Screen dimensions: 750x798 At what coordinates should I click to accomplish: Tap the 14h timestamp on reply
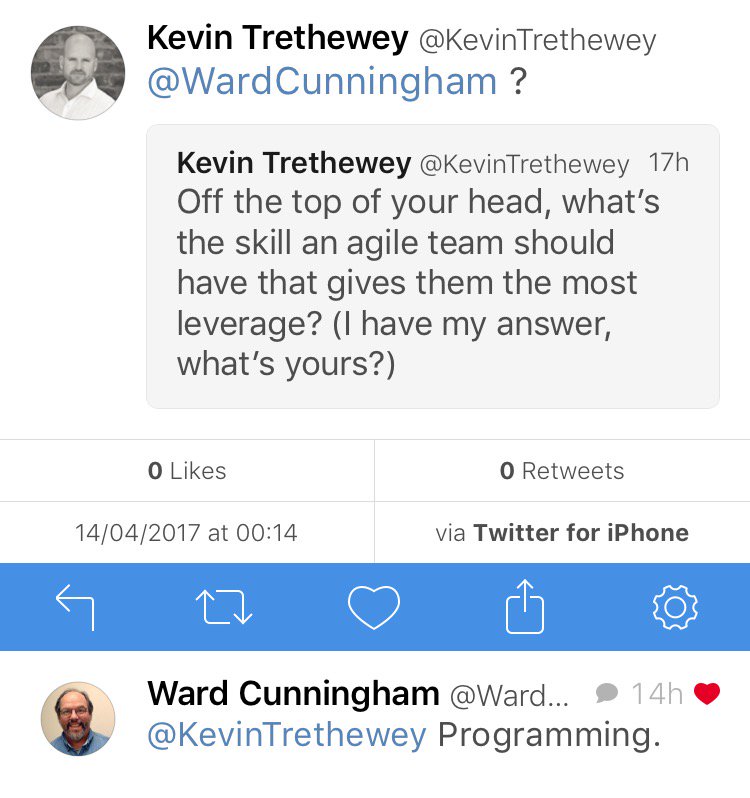[657, 693]
